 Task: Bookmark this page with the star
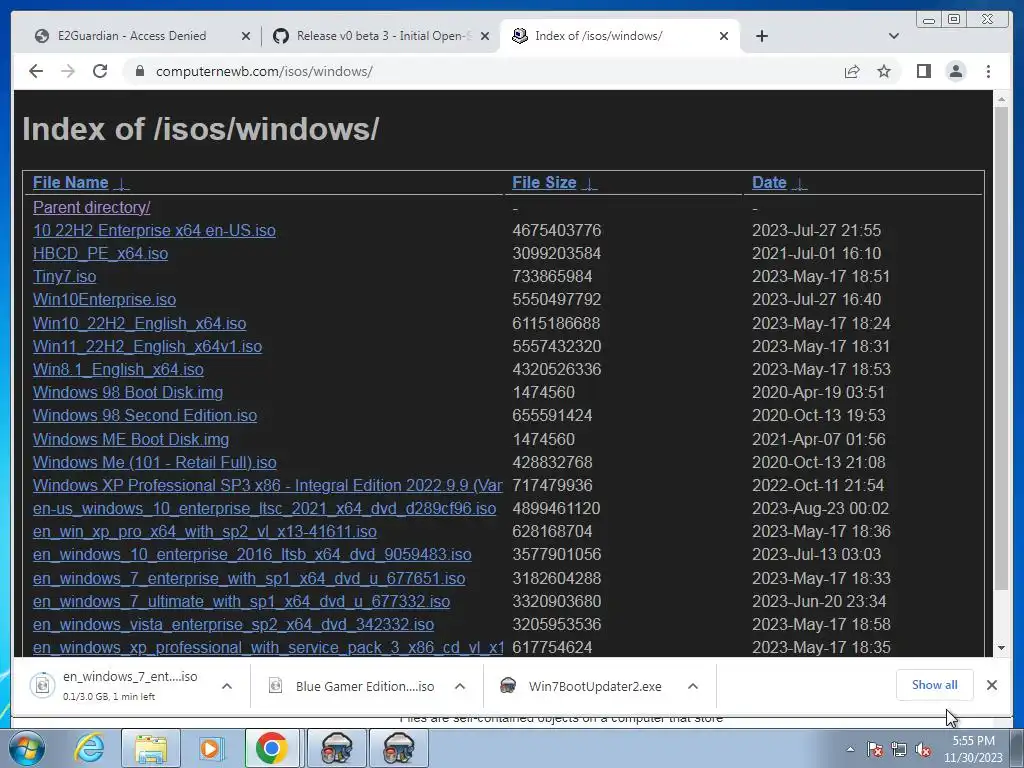pyautogui.click(x=884, y=71)
